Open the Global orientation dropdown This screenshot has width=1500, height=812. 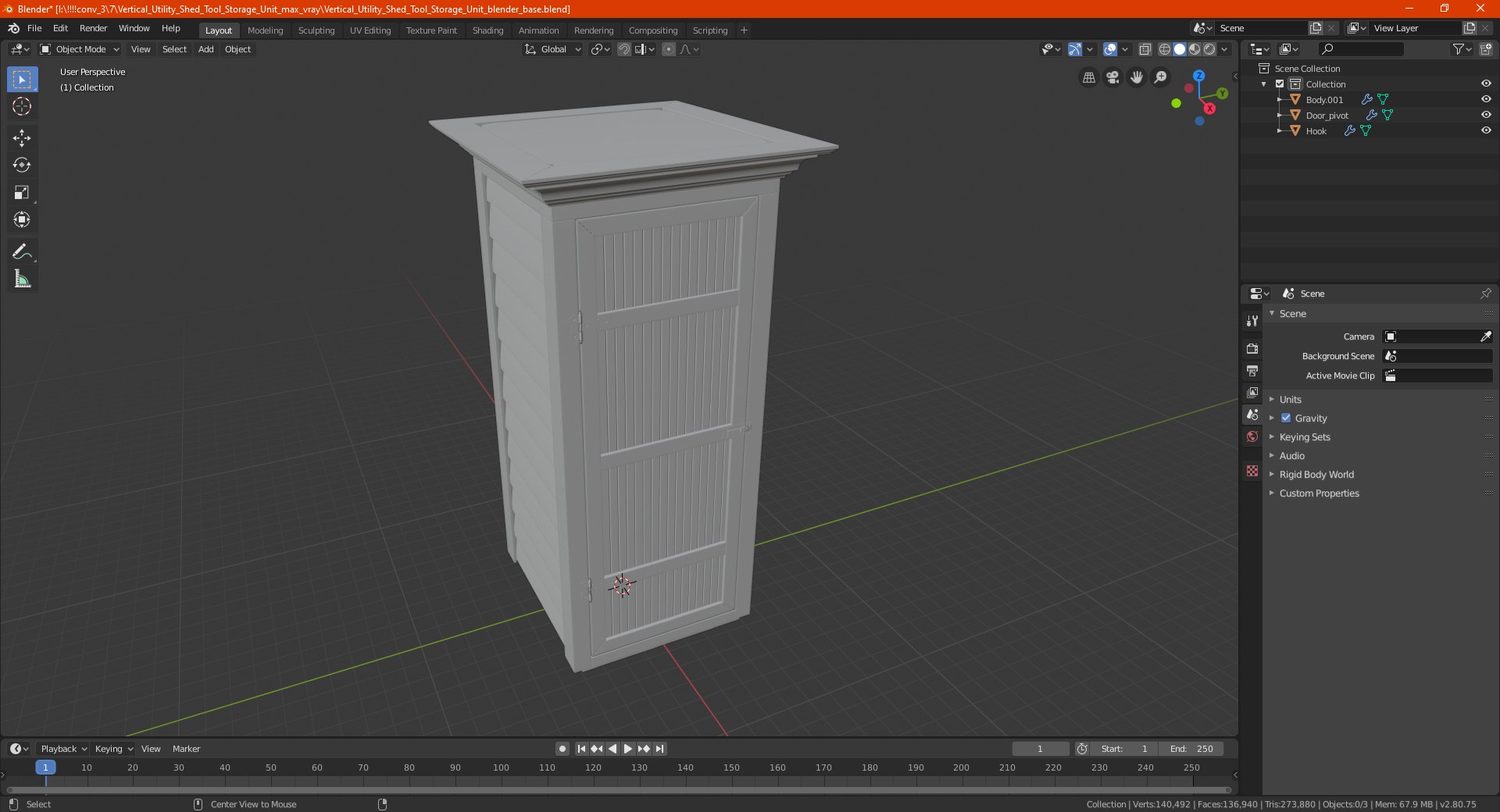[x=552, y=49]
